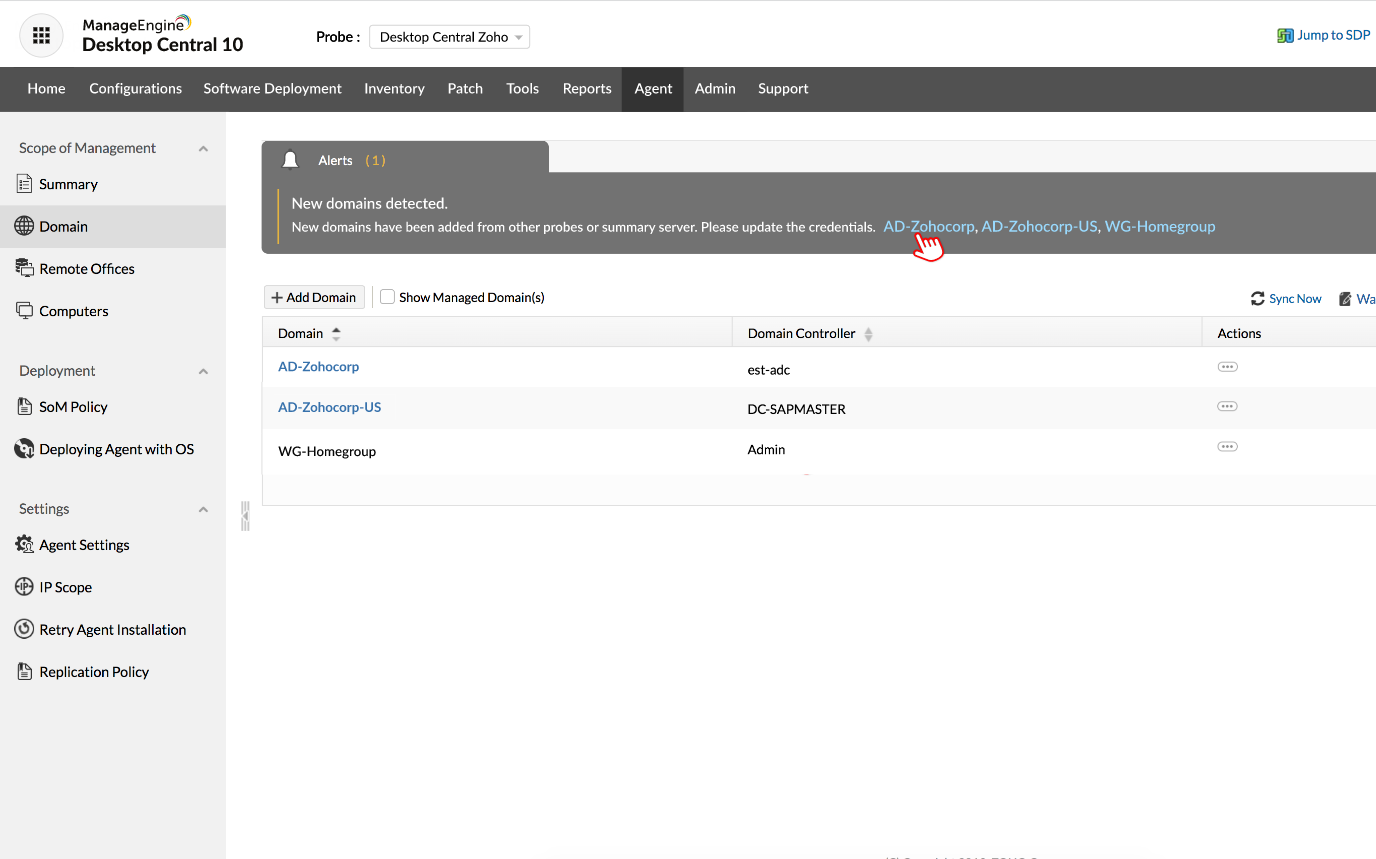
Task: Open AD-Zohocorp-US link in the alert banner
Action: pyautogui.click(x=1039, y=227)
